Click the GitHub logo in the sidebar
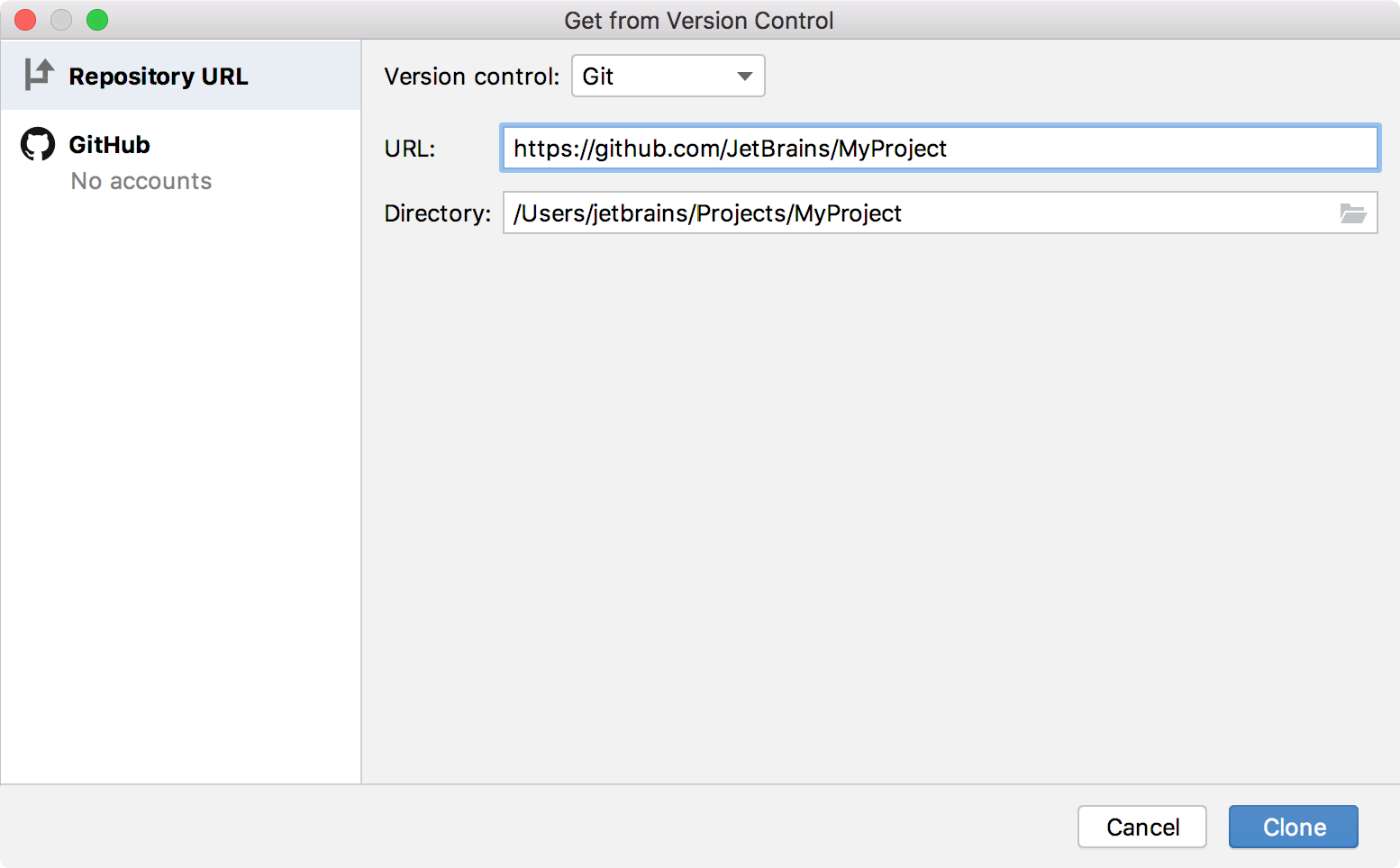Image resolution: width=1400 pixels, height=868 pixels. coord(36,143)
